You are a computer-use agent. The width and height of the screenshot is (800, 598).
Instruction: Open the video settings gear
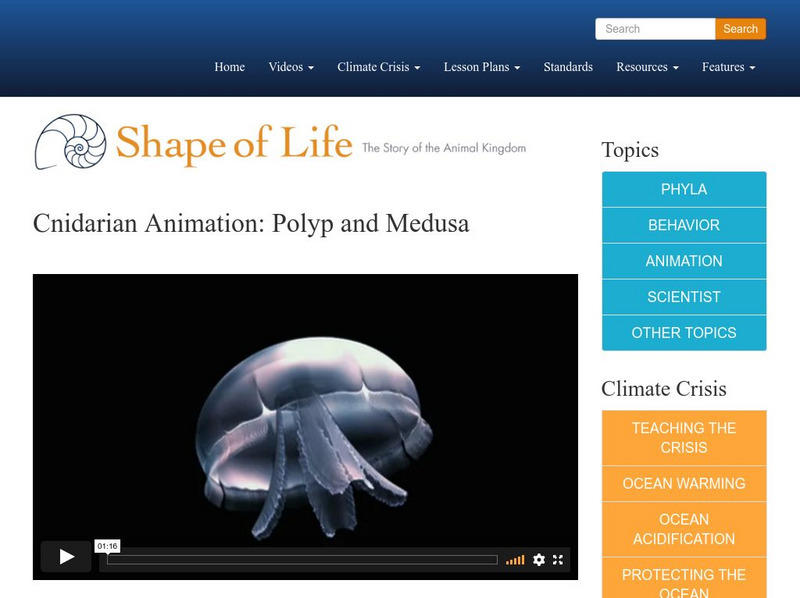point(540,560)
